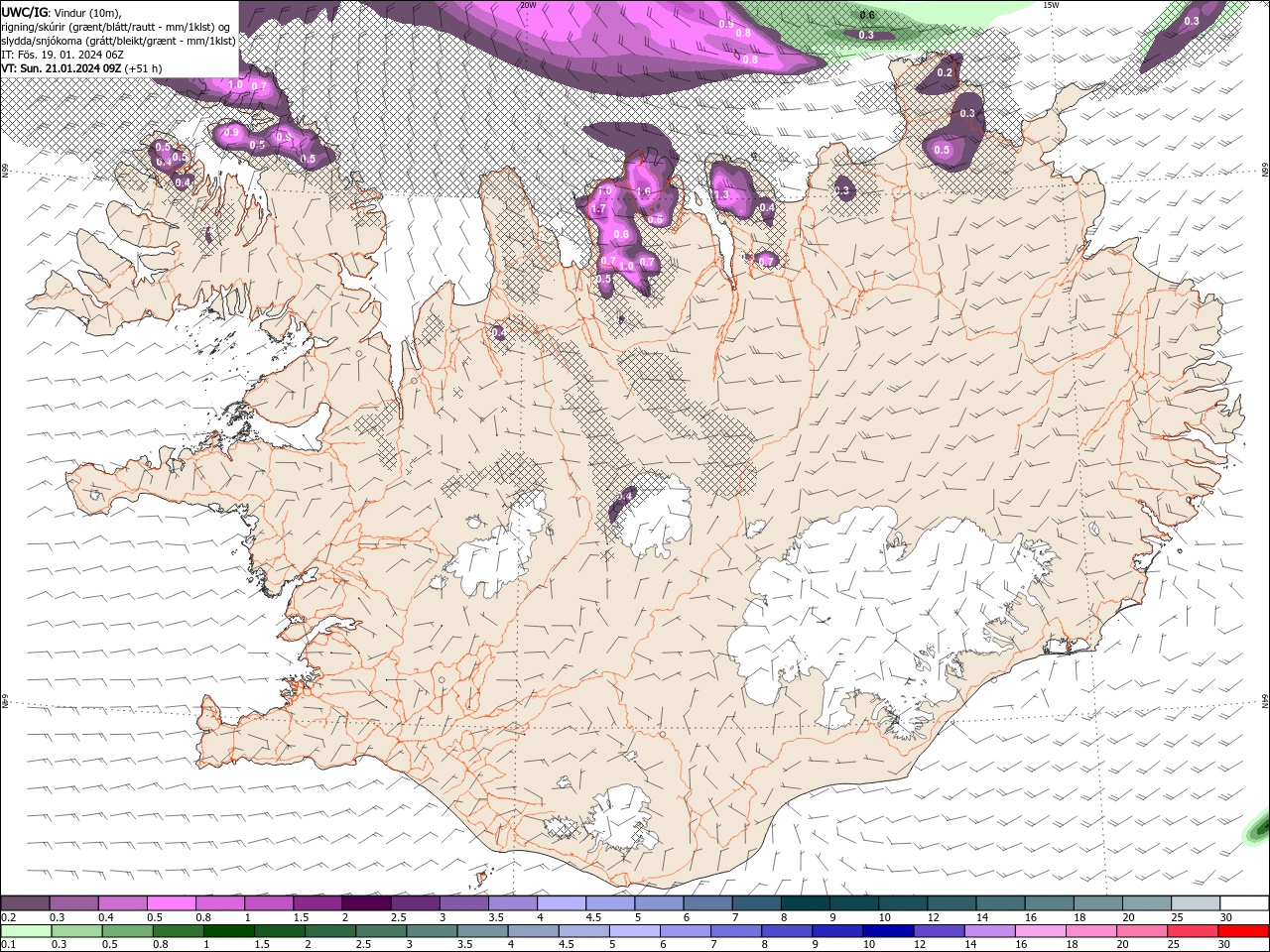Viewport: 1270px width, 952px height.
Task: Click the dark purple 0.2 snow legend swatch
Action: coord(25,903)
